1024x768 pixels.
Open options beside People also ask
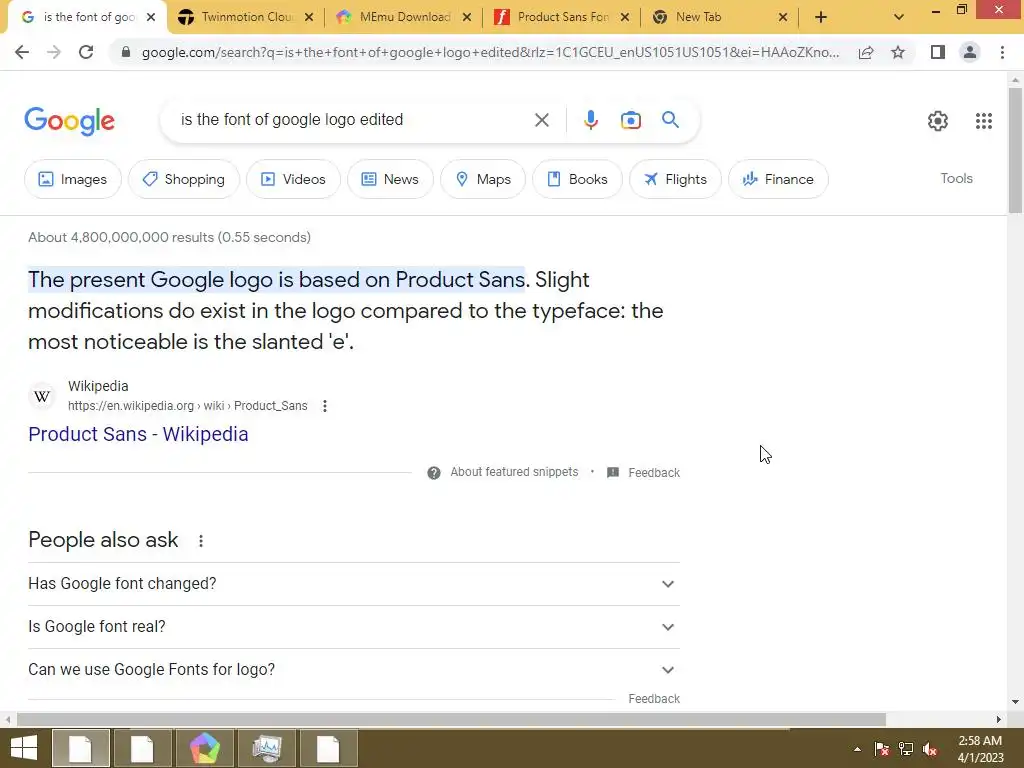(x=201, y=541)
